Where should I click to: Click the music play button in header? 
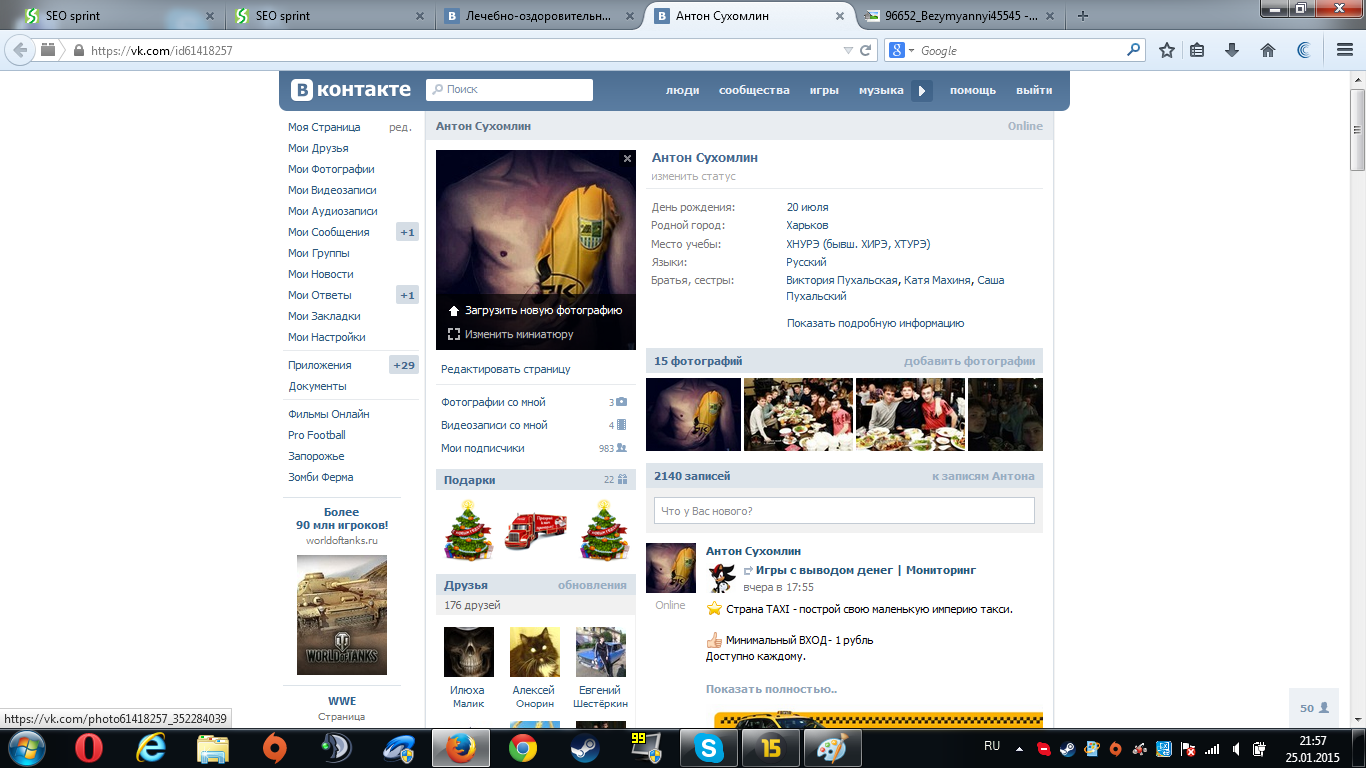click(x=922, y=90)
